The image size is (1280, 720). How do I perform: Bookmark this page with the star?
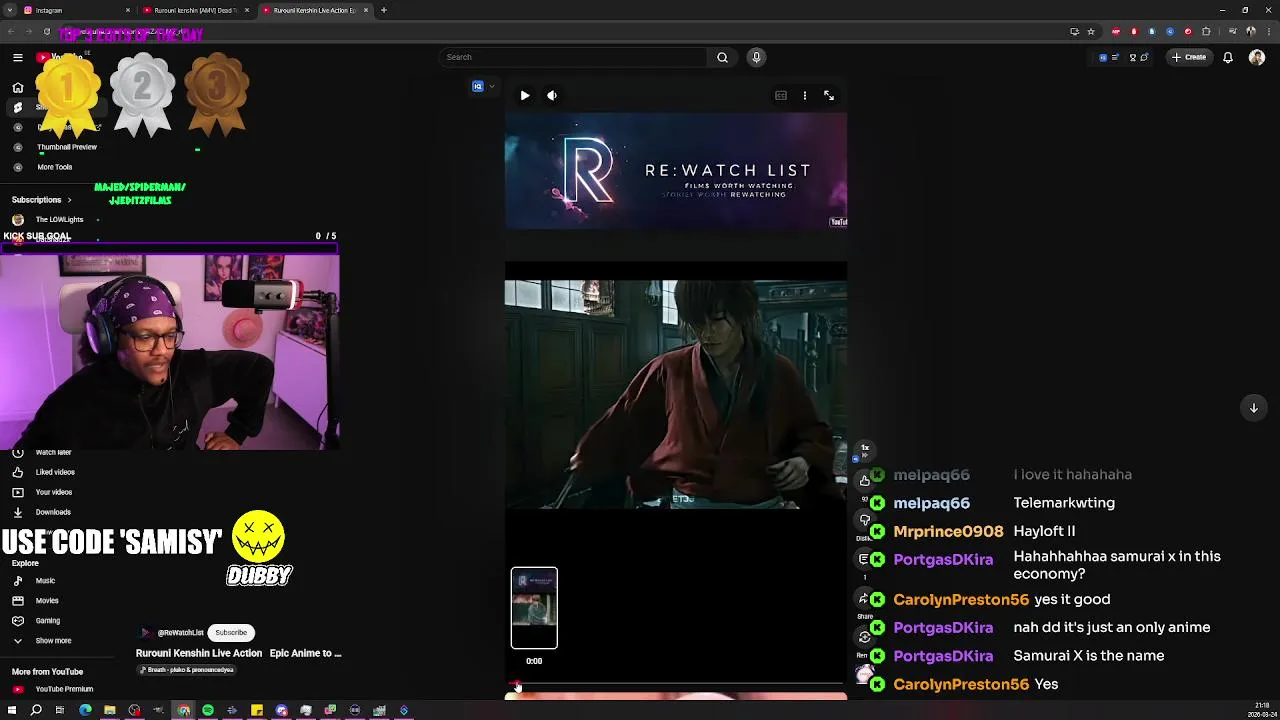1091,32
